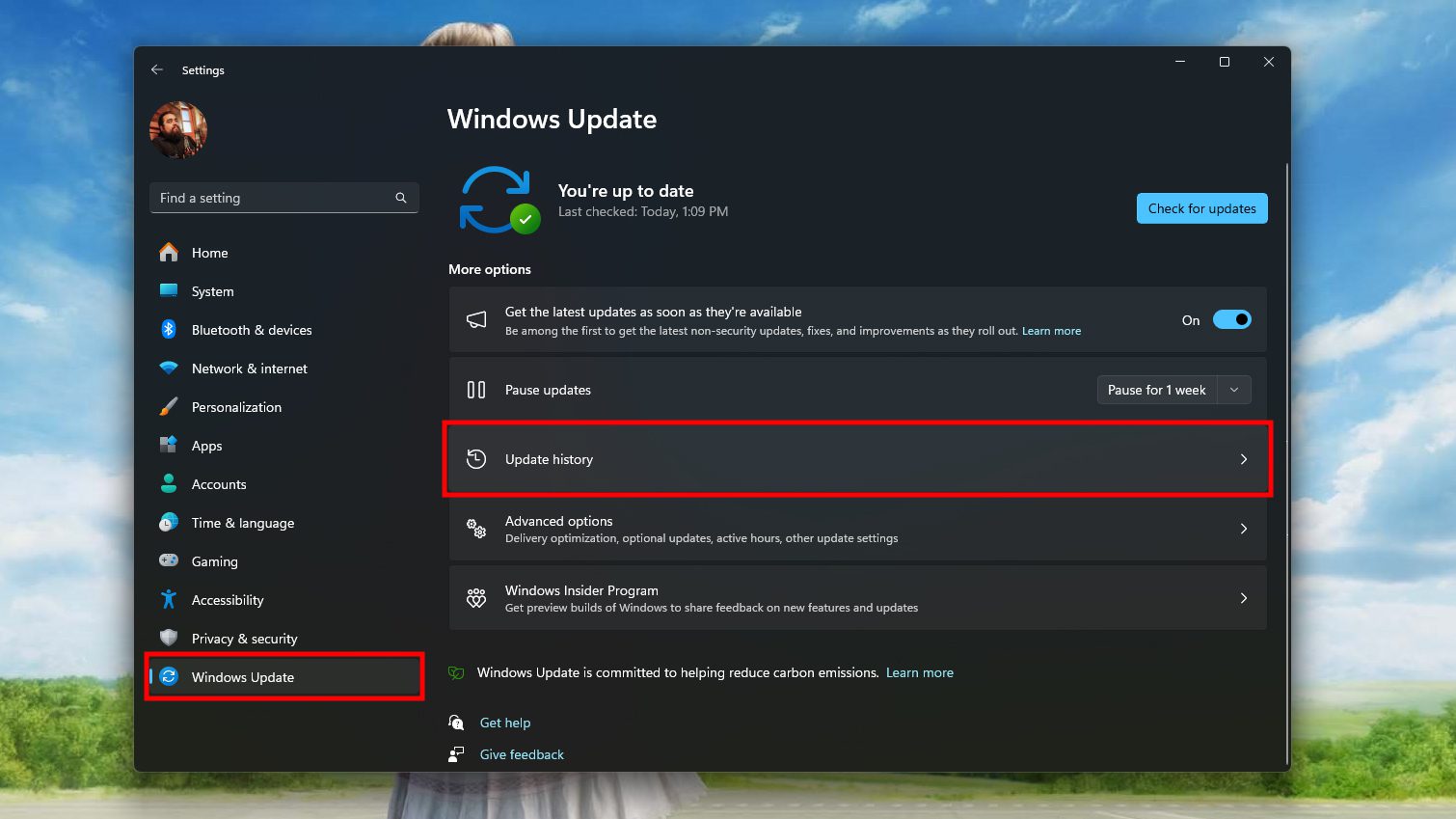Click the Apps icon in sidebar
Image resolution: width=1456 pixels, height=819 pixels.
click(169, 445)
